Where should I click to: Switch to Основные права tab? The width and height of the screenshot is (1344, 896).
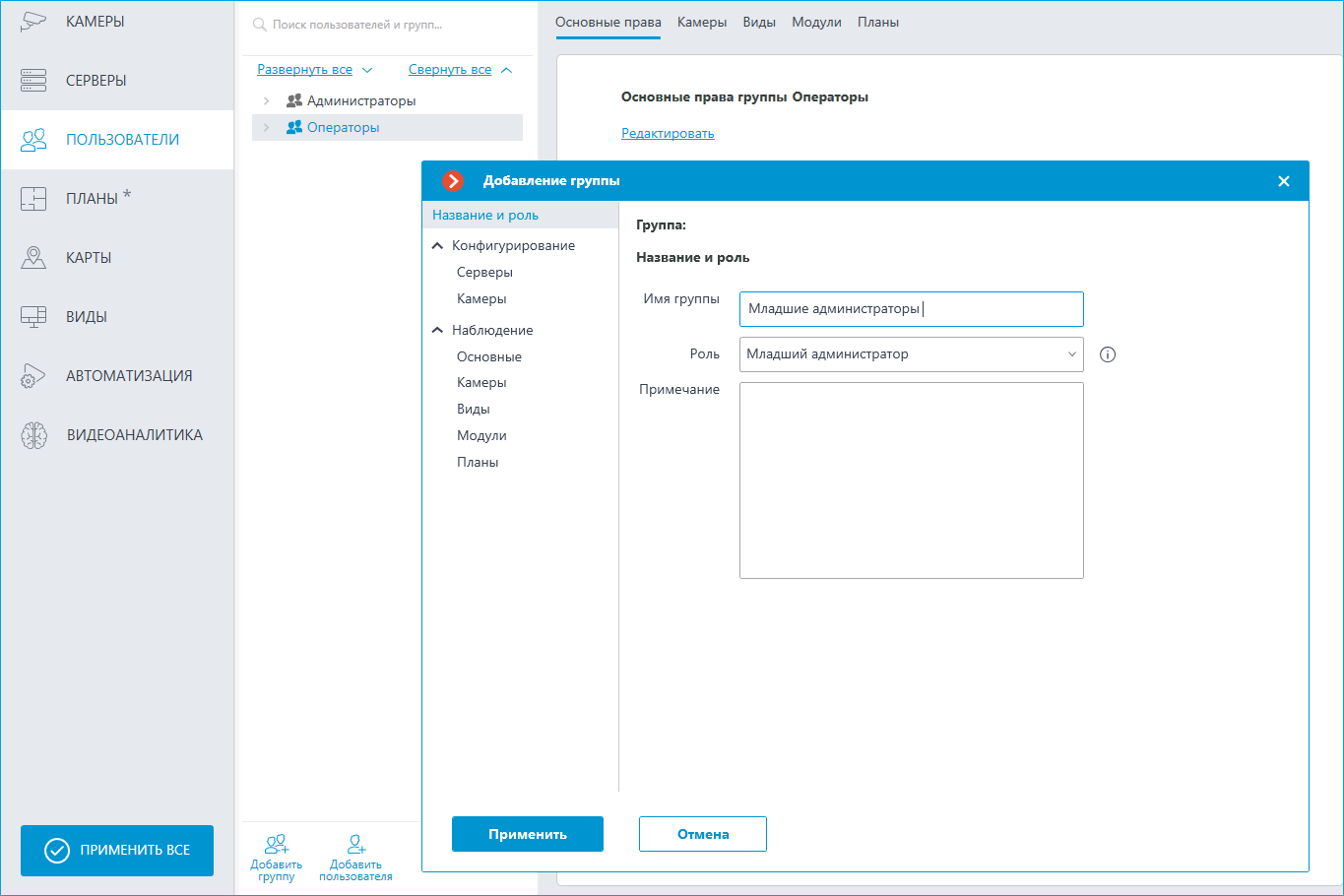click(608, 23)
